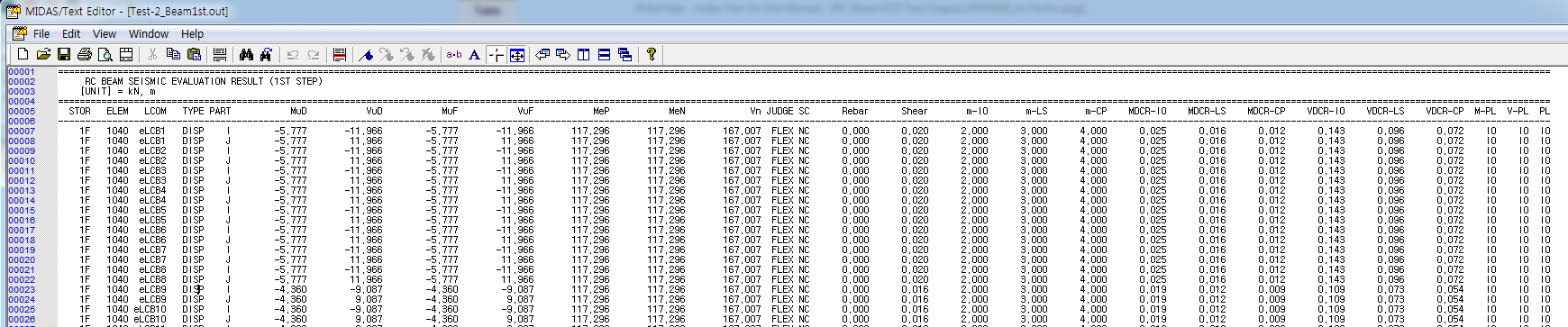Toggle a bookmark with the blue flag icon
This screenshot has width=1568, height=327.
click(x=366, y=55)
